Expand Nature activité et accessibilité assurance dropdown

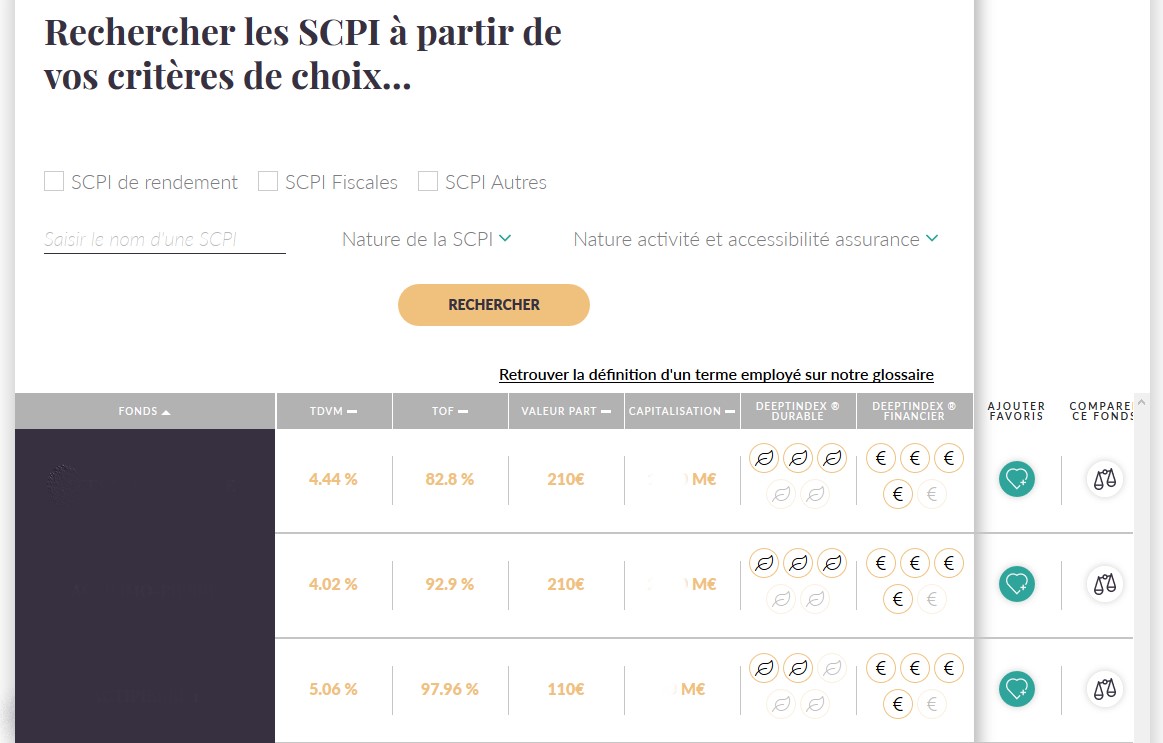(756, 240)
